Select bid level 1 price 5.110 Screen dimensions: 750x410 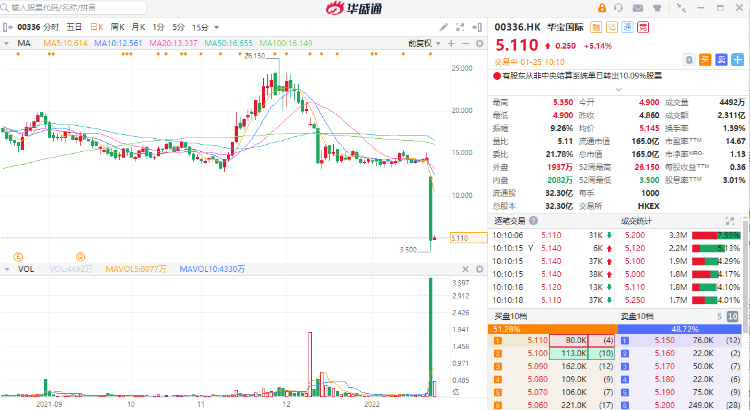click(538, 340)
